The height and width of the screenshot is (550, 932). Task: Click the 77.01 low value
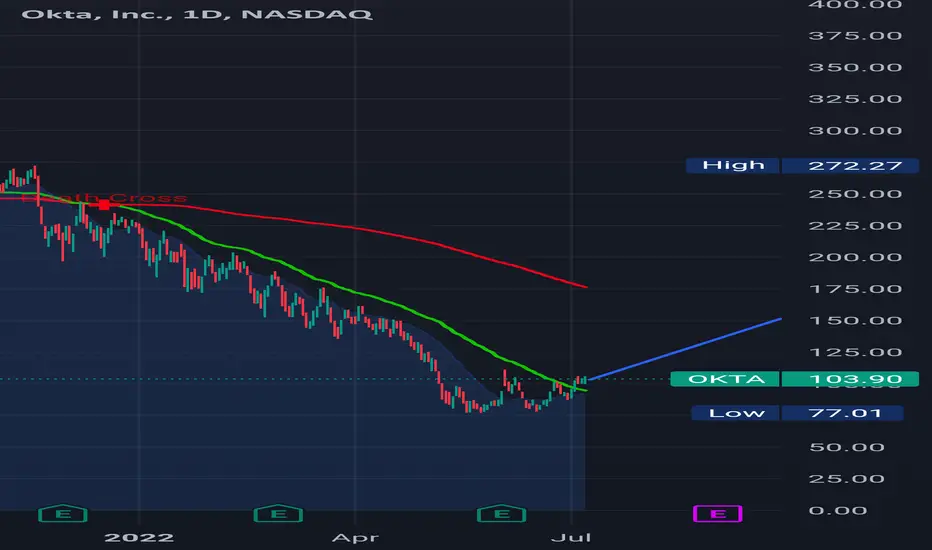(843, 413)
